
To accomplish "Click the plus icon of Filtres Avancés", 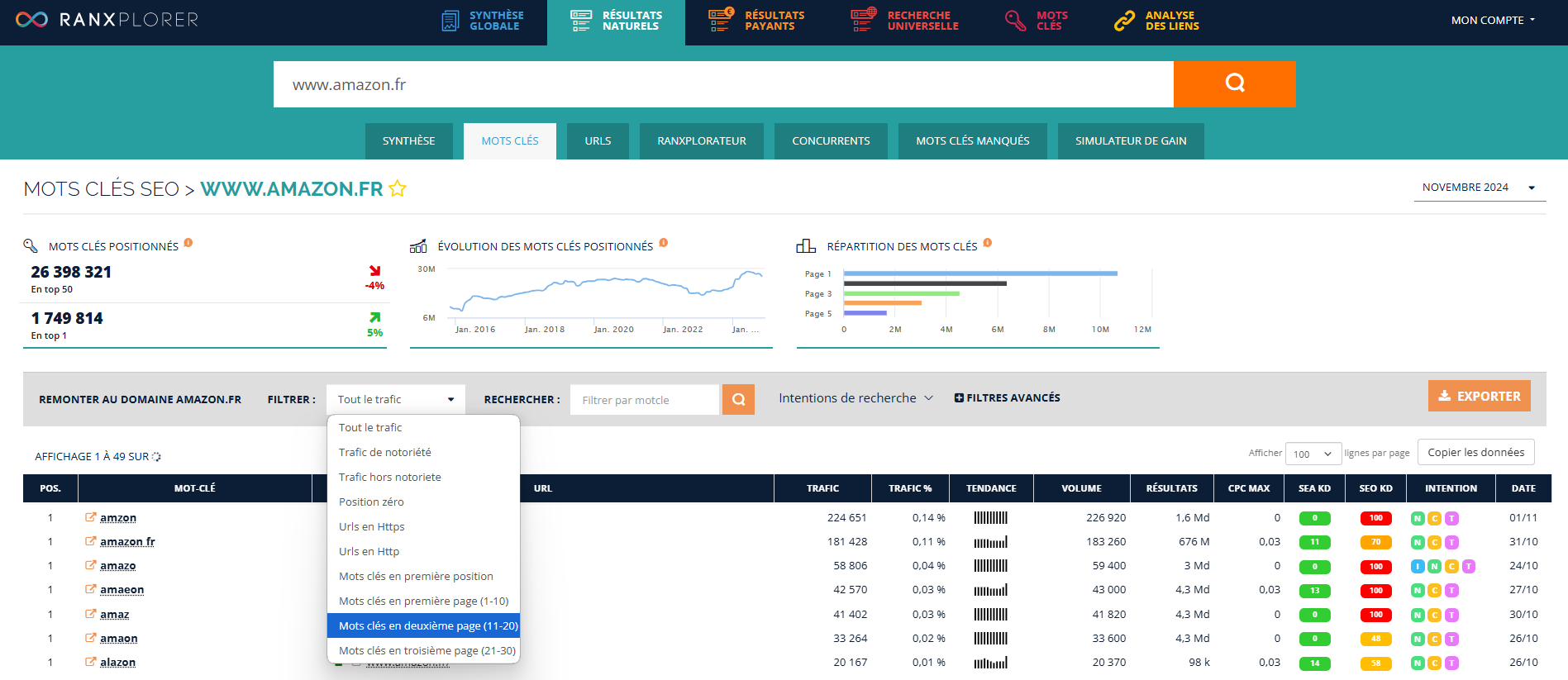I will tap(959, 398).
